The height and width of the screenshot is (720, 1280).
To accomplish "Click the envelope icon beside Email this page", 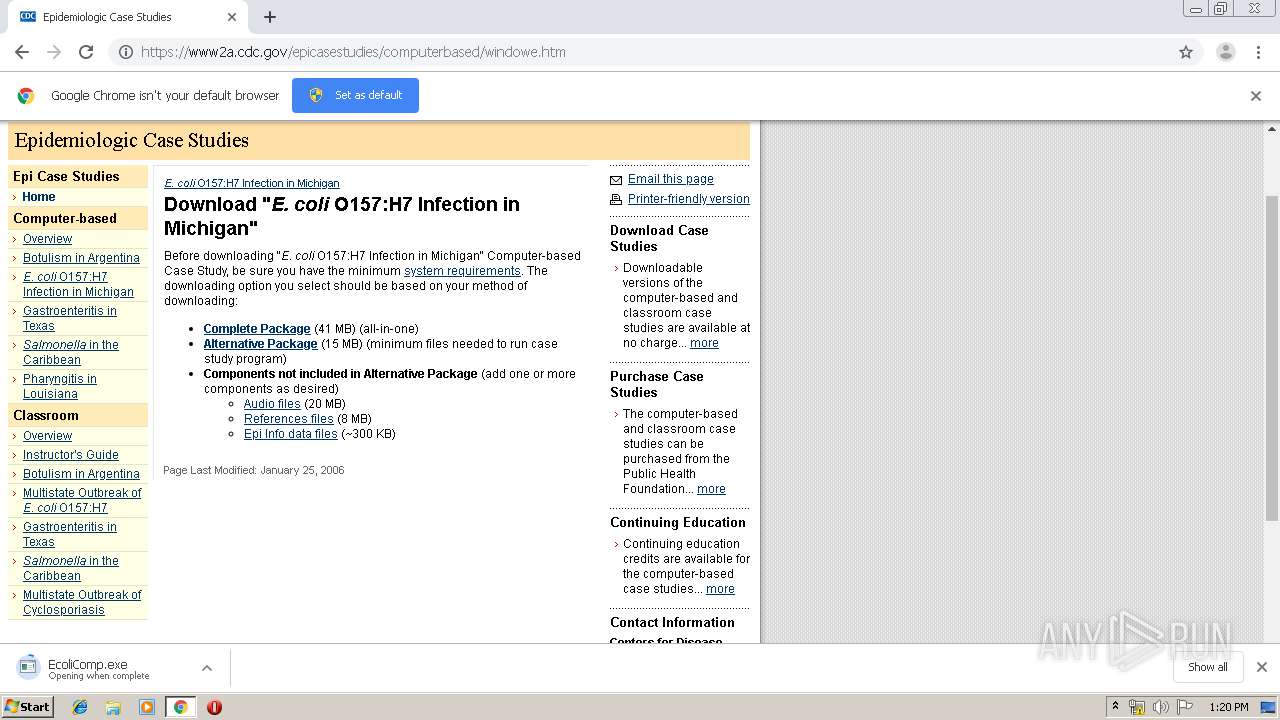I will tap(616, 180).
